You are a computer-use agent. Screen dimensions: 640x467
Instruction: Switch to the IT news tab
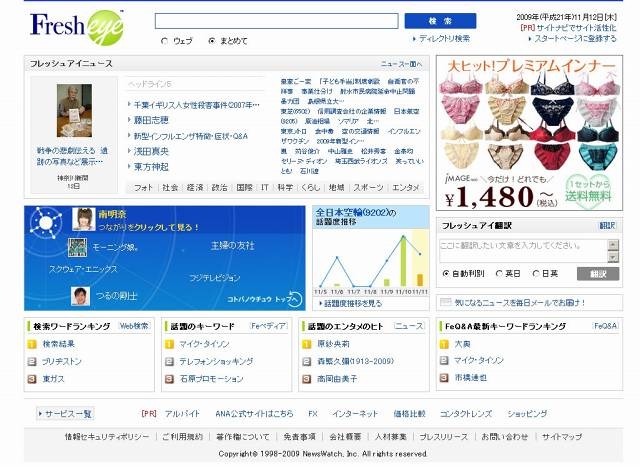264,187
